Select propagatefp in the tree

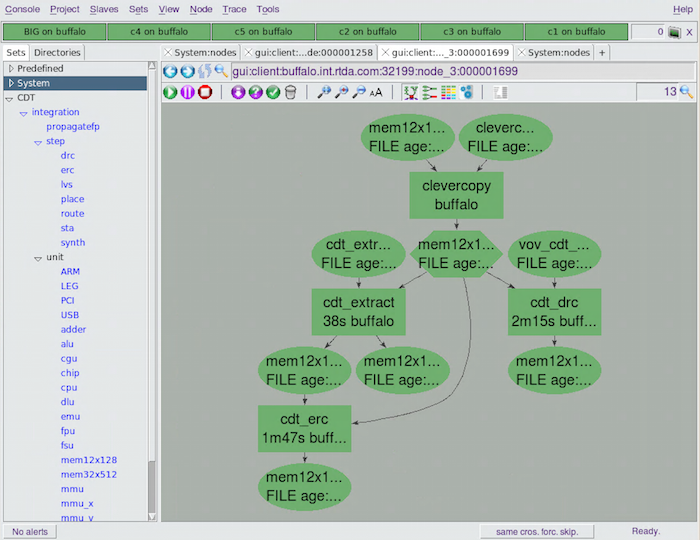coord(73,127)
